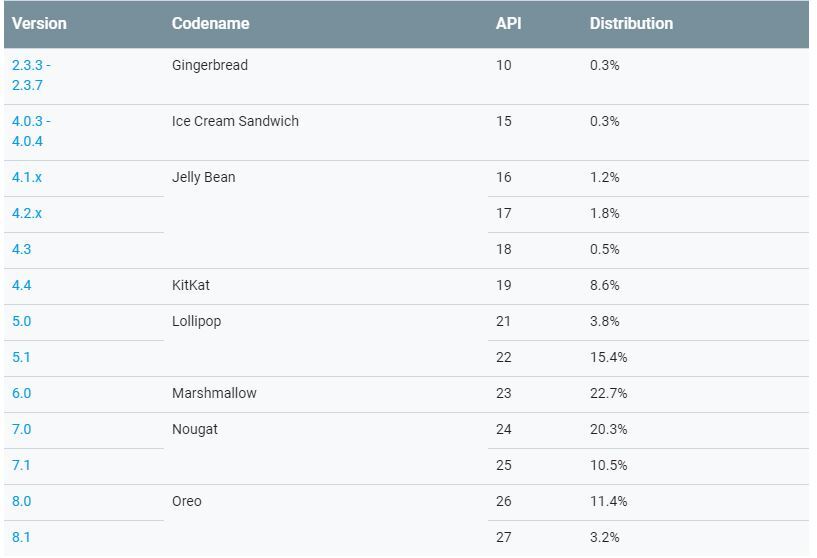Click the Codename column header
Image resolution: width=817 pixels, height=558 pixels.
click(x=210, y=23)
